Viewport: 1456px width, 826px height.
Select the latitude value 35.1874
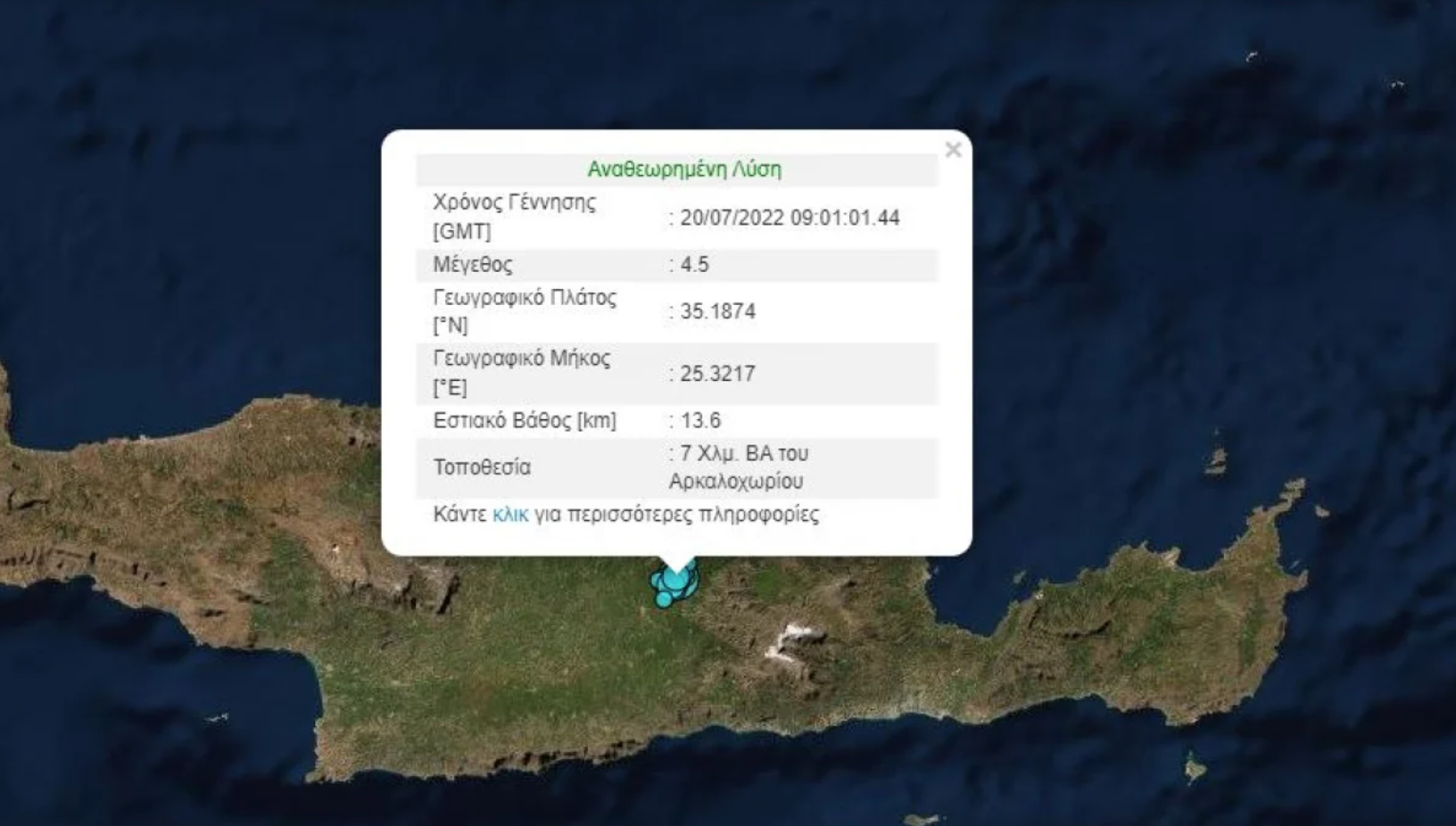[717, 311]
